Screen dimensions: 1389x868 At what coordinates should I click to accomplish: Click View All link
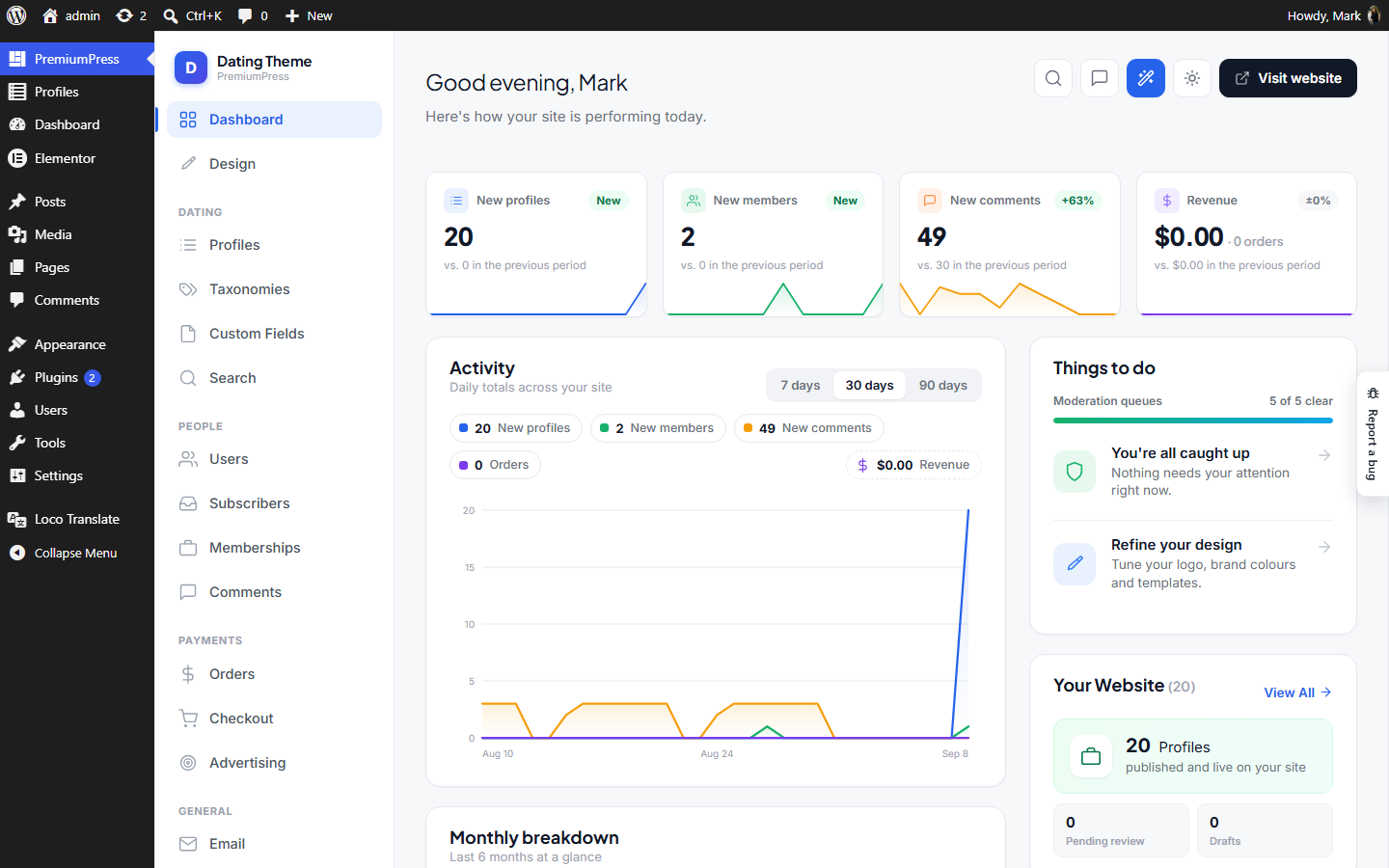point(1298,692)
